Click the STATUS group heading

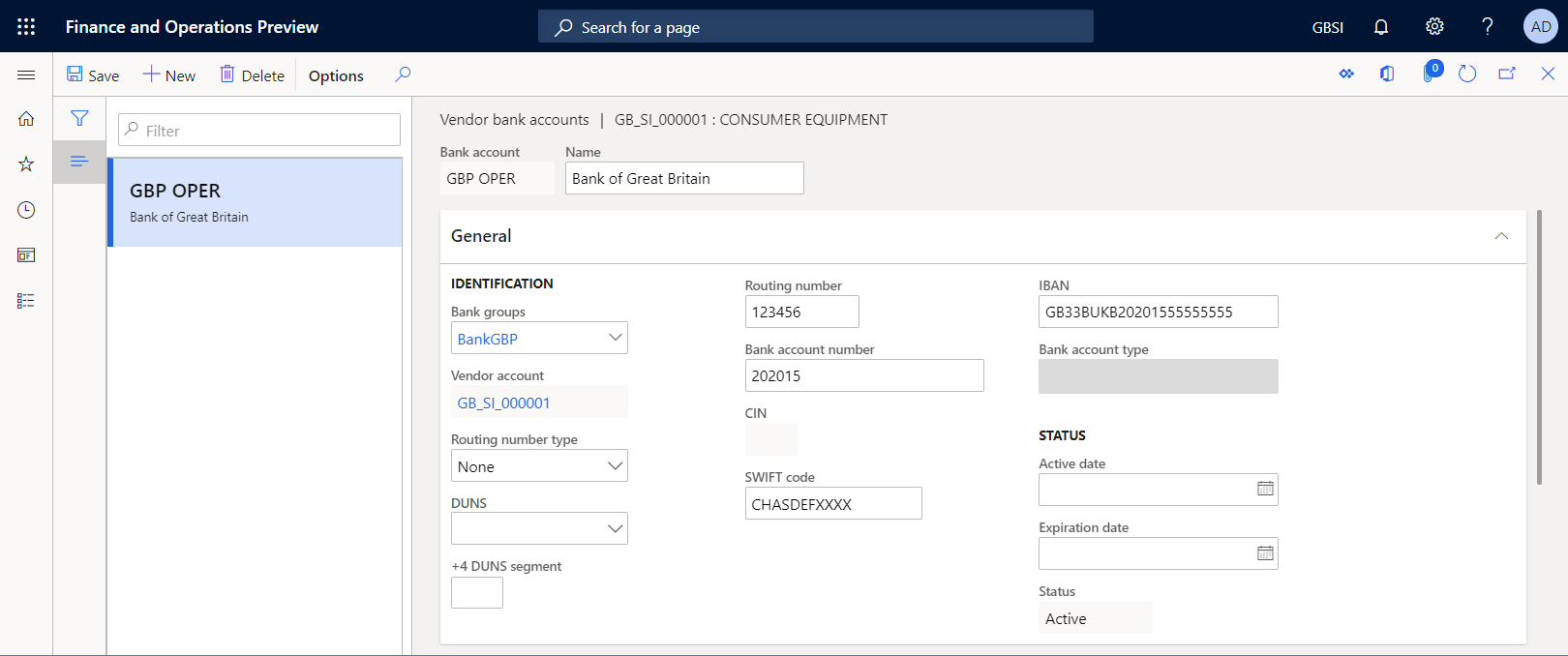pos(1062,435)
